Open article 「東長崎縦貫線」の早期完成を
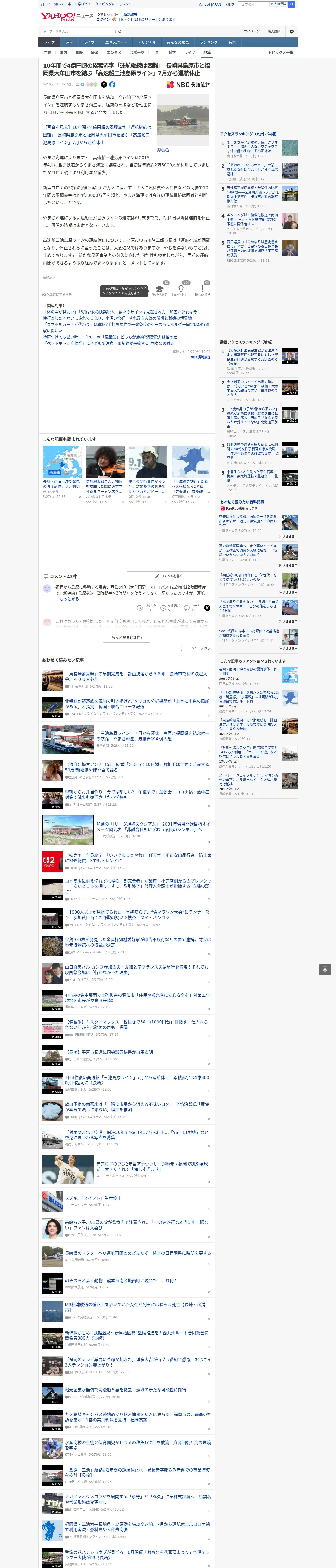The height and width of the screenshot is (1568, 336). click(136, 676)
